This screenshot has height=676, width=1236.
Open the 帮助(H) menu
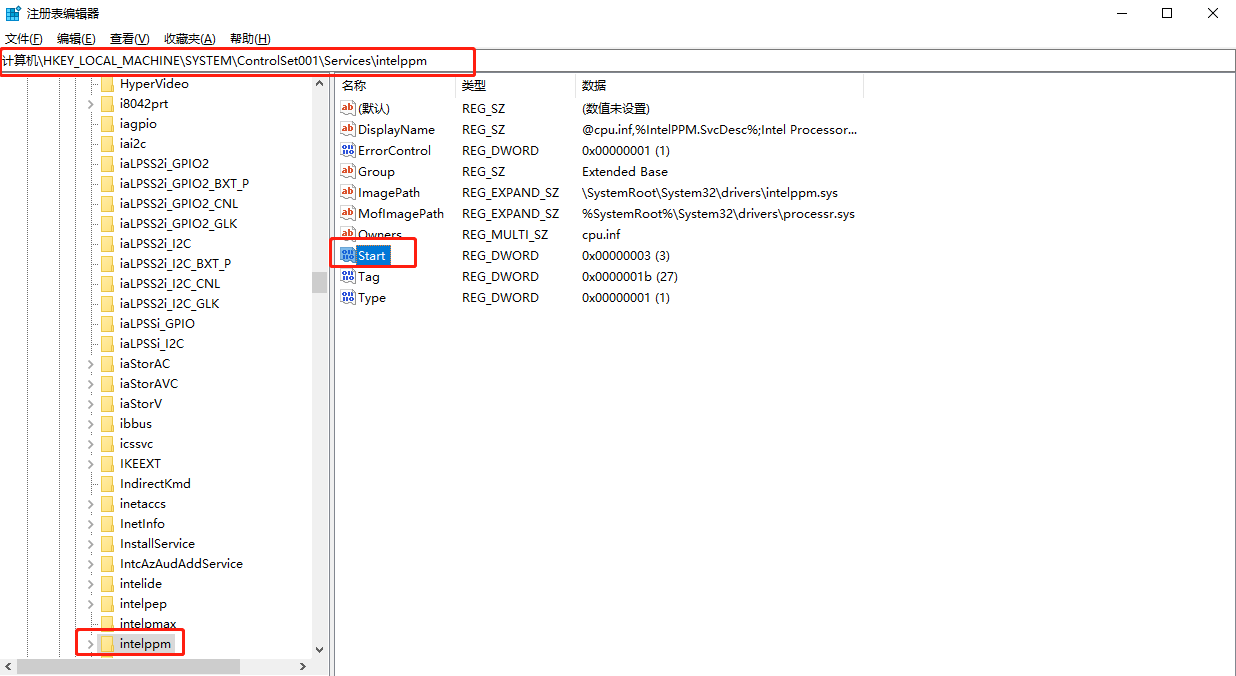(250, 38)
